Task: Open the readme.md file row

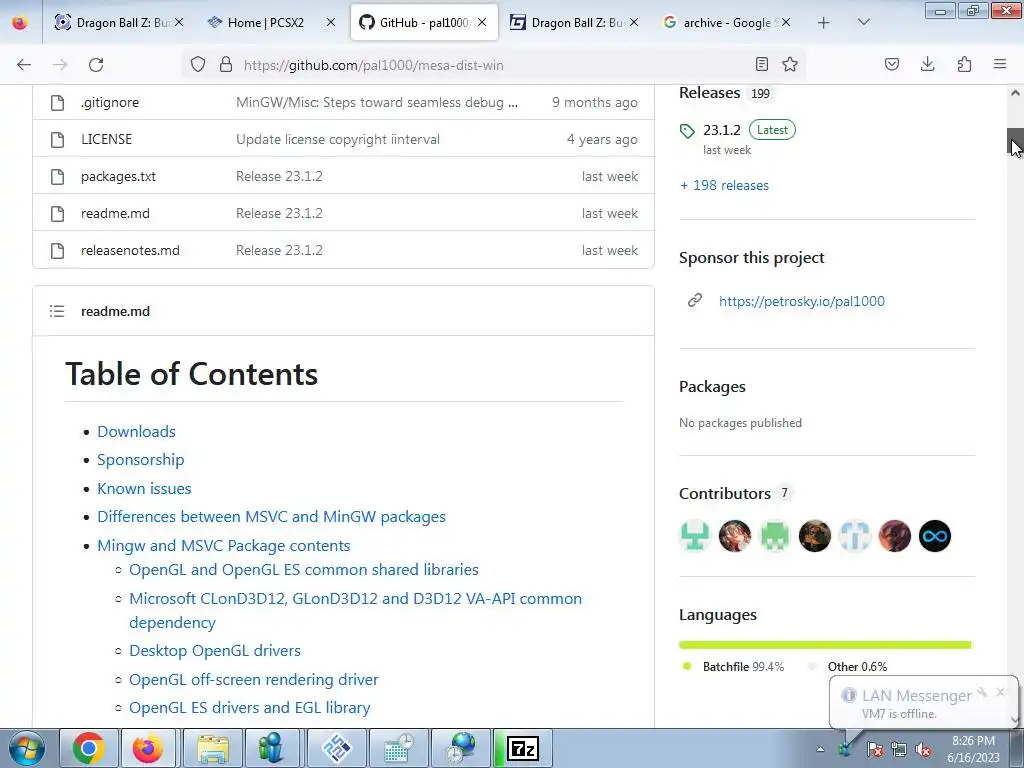Action: tap(115, 214)
